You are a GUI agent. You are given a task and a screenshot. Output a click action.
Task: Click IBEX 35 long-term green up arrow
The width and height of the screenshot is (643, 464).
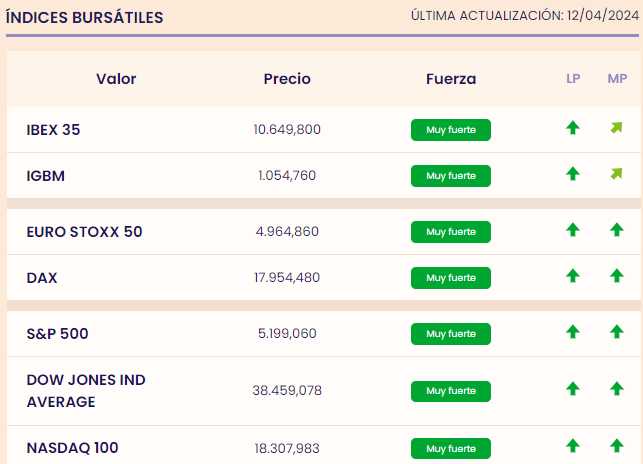[573, 128]
